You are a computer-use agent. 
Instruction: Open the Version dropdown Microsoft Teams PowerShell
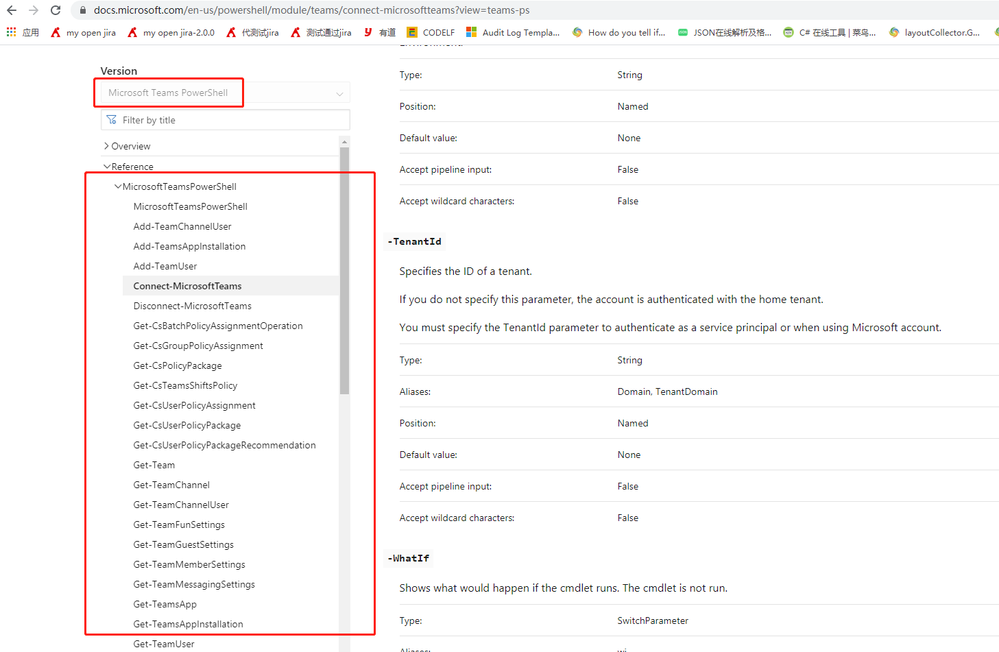pyautogui.click(x=225, y=93)
